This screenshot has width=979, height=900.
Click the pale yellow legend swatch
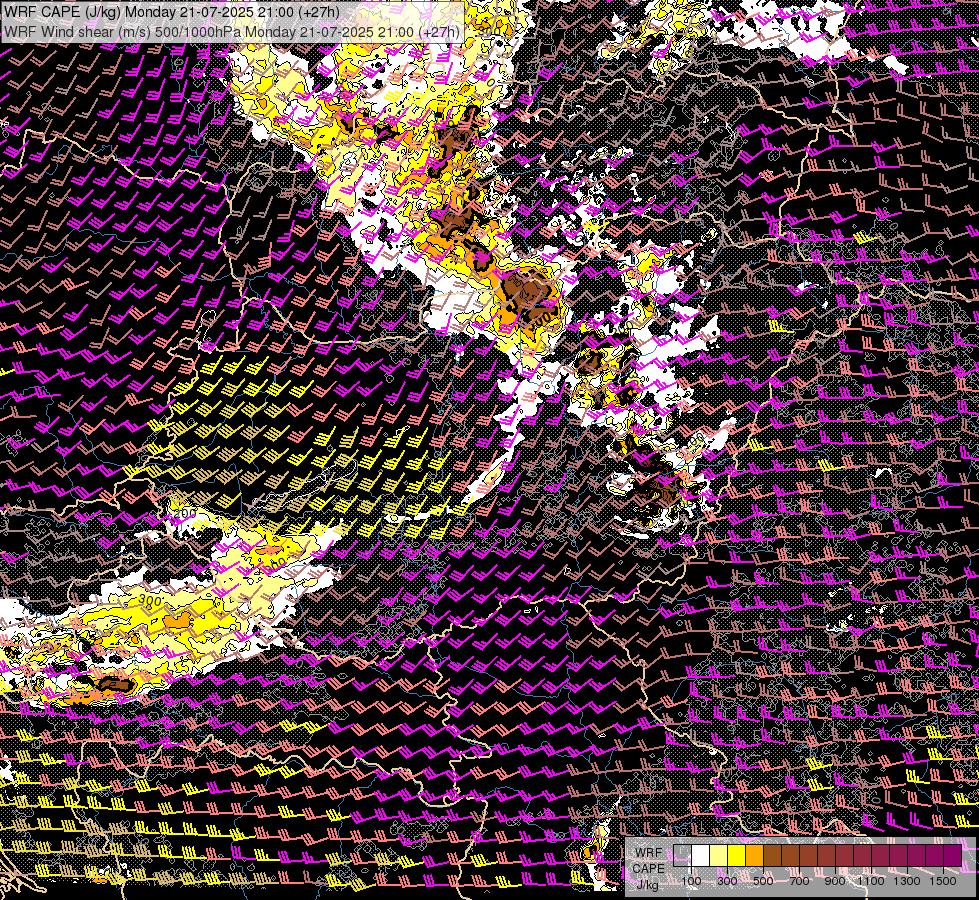(x=719, y=856)
